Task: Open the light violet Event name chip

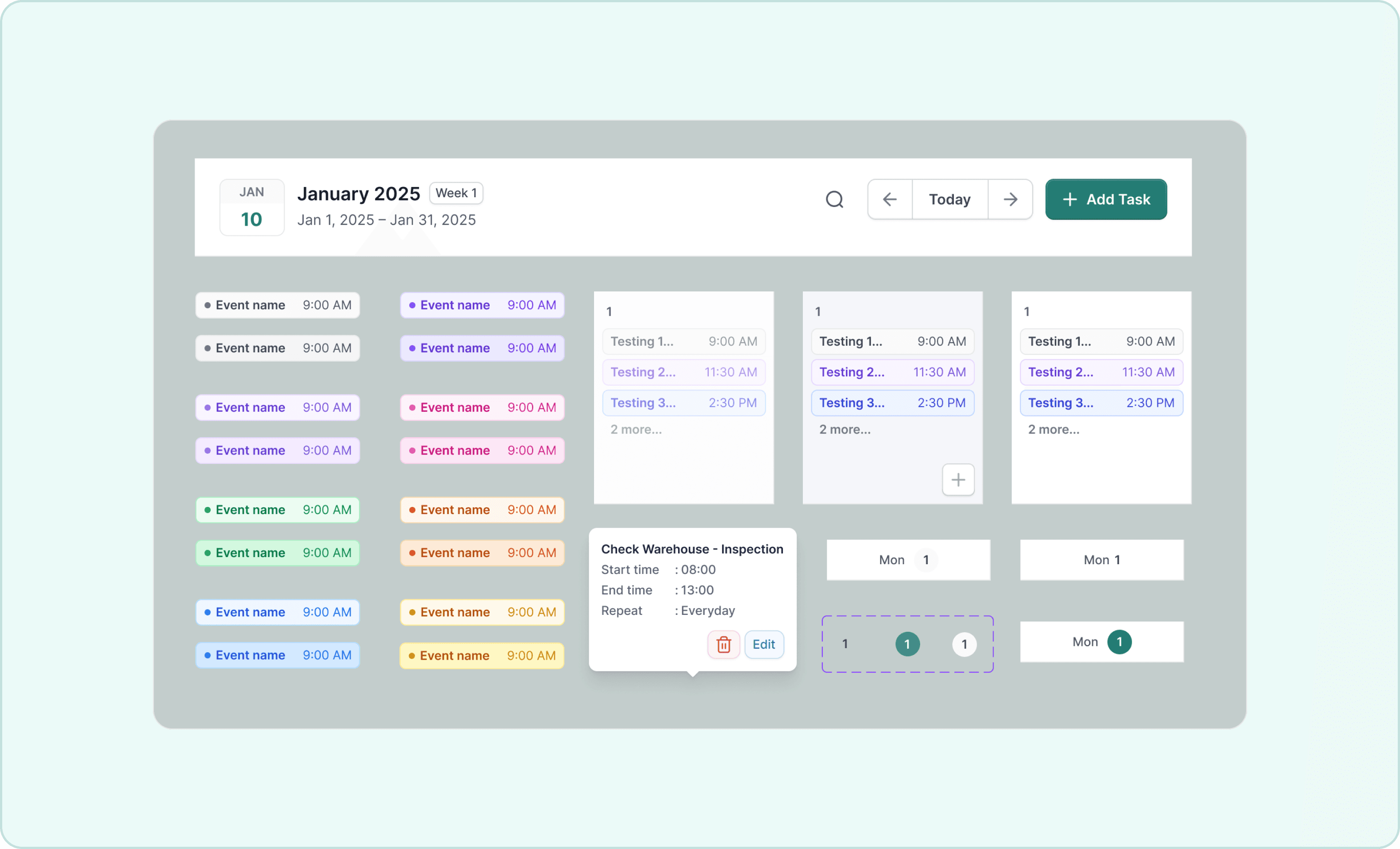Action: click(x=483, y=305)
